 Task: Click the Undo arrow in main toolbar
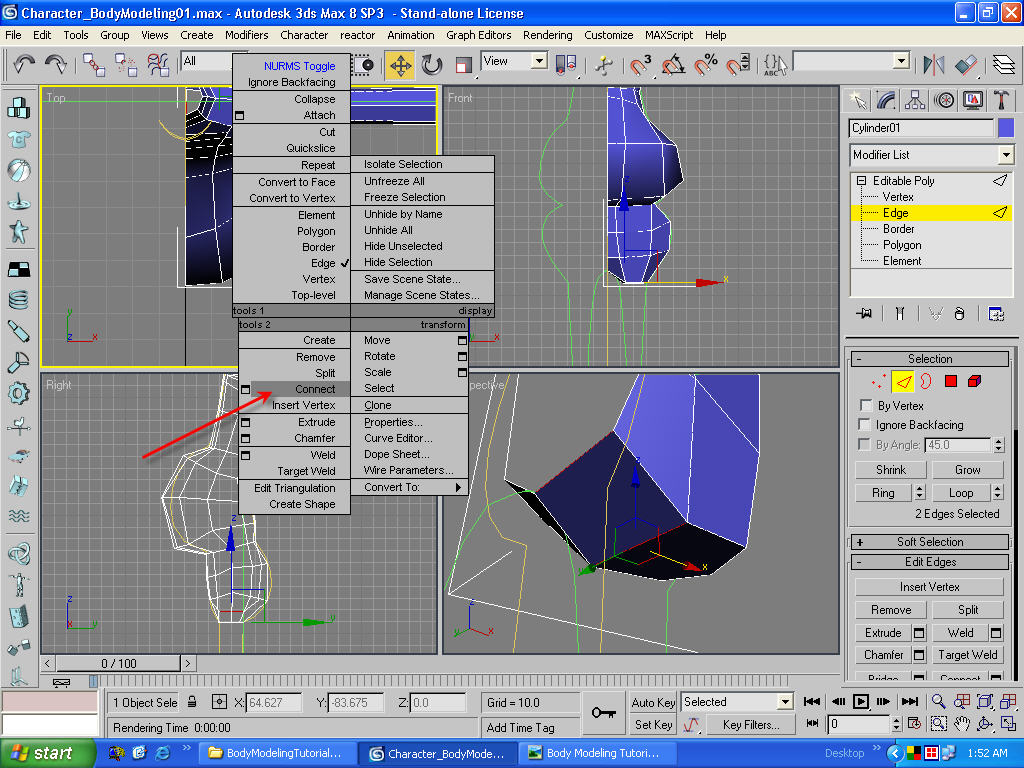pos(24,64)
